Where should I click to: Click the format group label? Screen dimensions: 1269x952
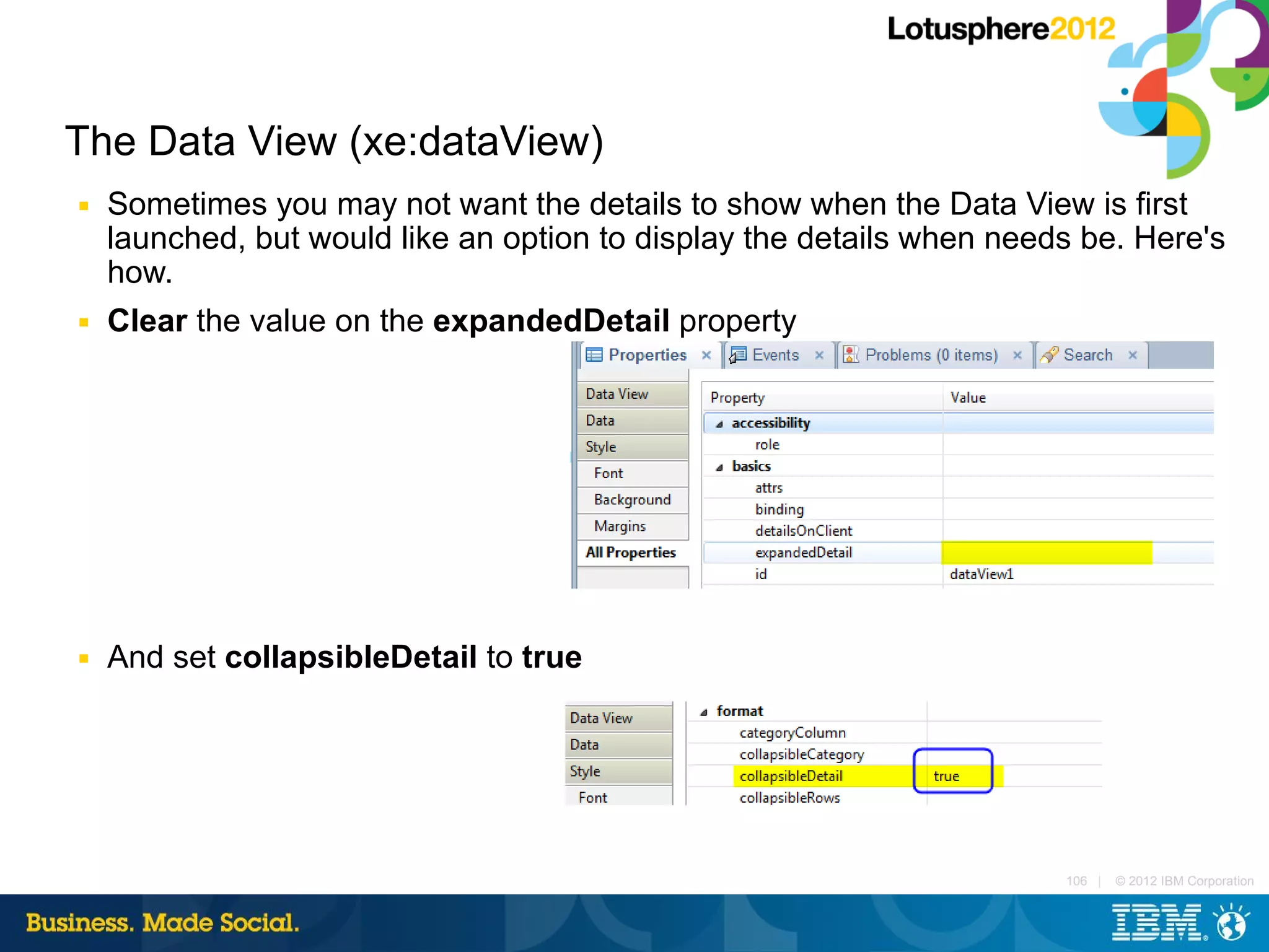(740, 711)
